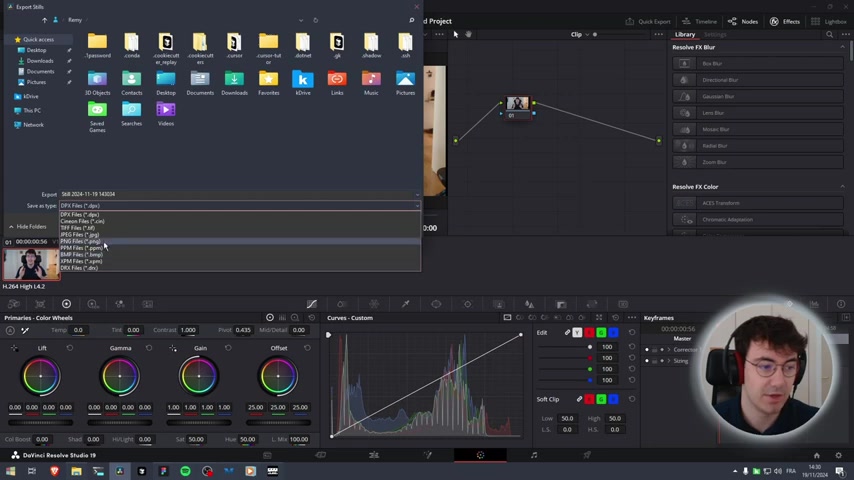Toggle the Y luminance curve channel

coord(577,332)
